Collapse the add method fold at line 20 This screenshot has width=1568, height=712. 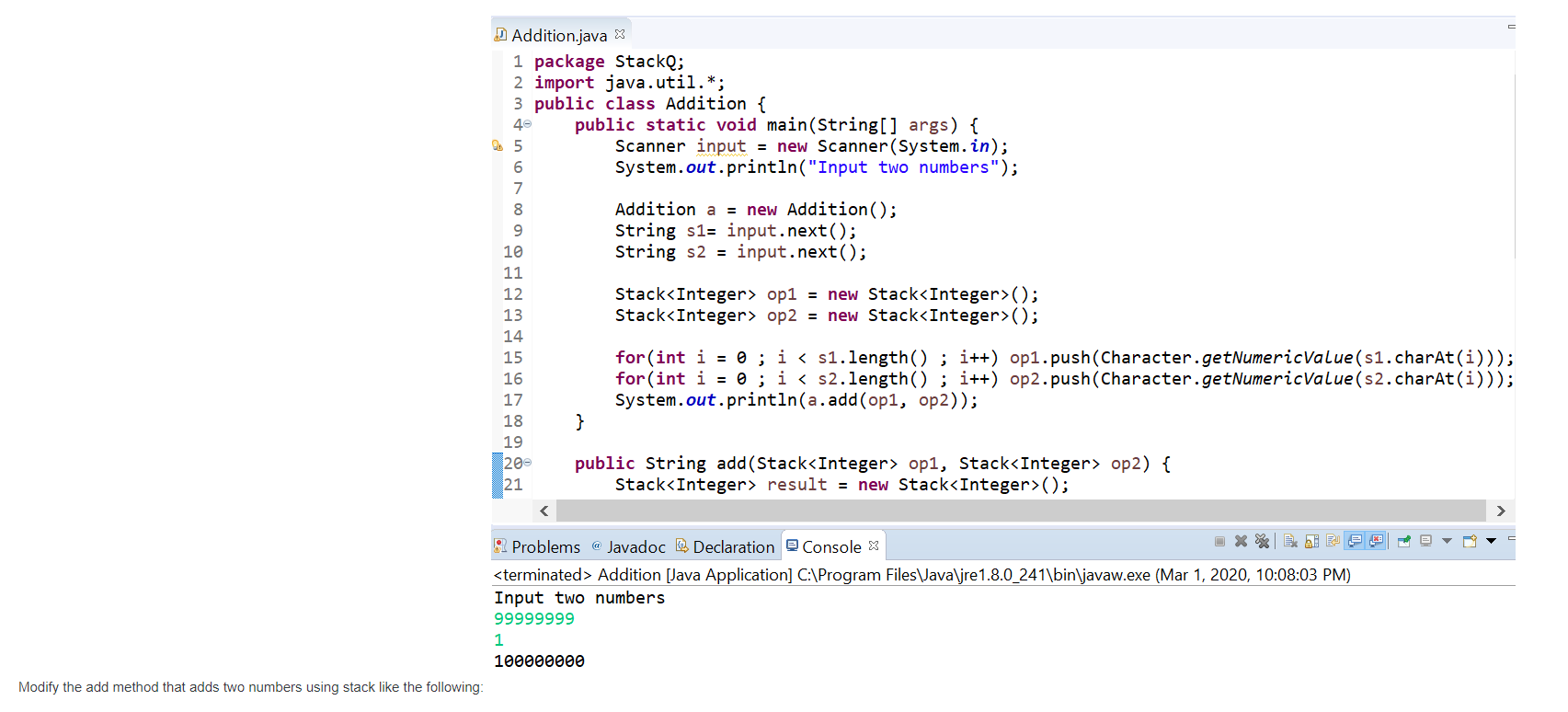tap(528, 463)
